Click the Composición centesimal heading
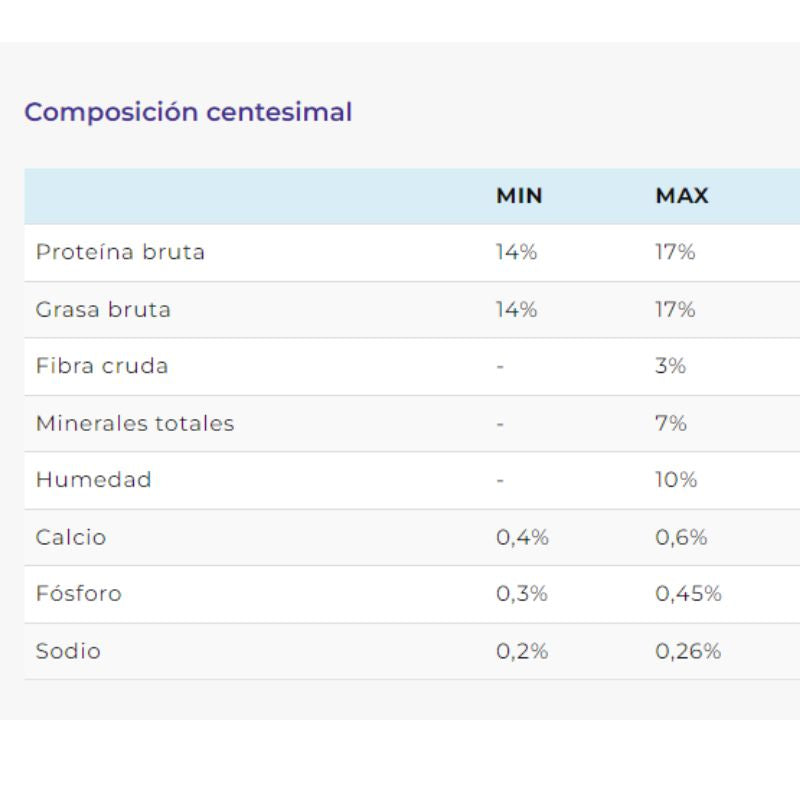 (188, 112)
